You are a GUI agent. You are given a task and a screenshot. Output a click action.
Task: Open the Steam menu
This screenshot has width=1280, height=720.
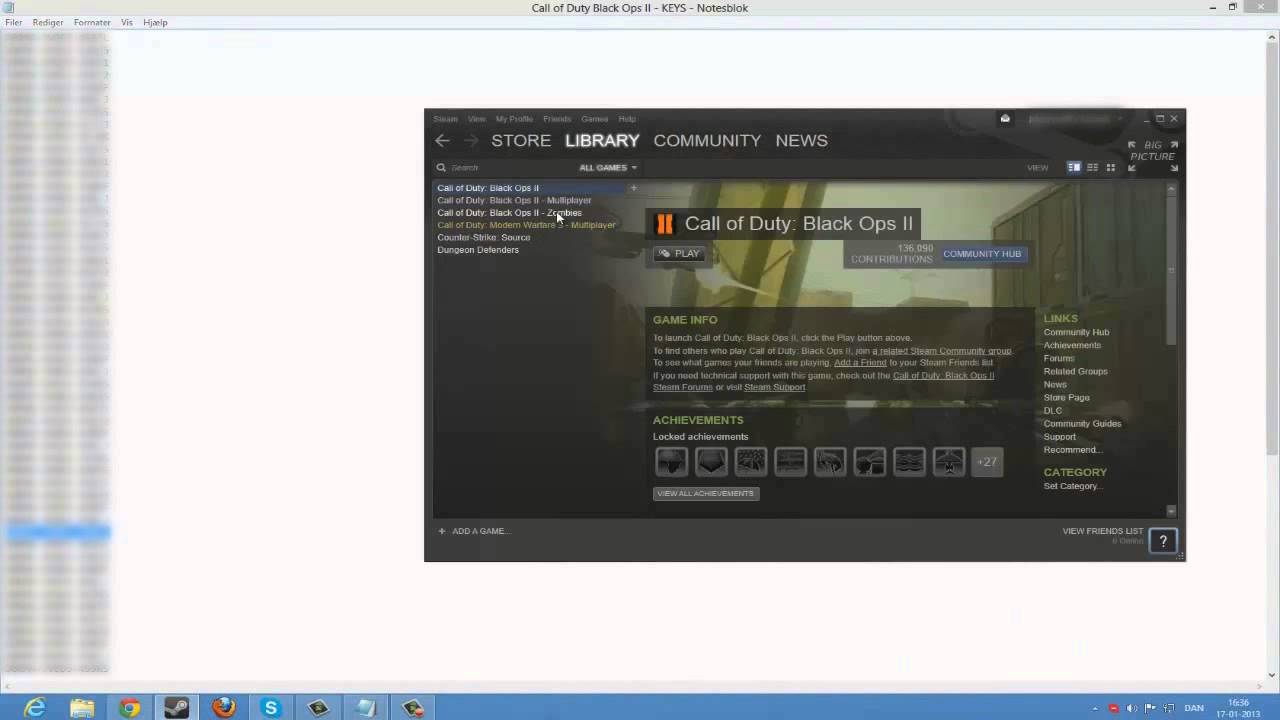tap(445, 119)
